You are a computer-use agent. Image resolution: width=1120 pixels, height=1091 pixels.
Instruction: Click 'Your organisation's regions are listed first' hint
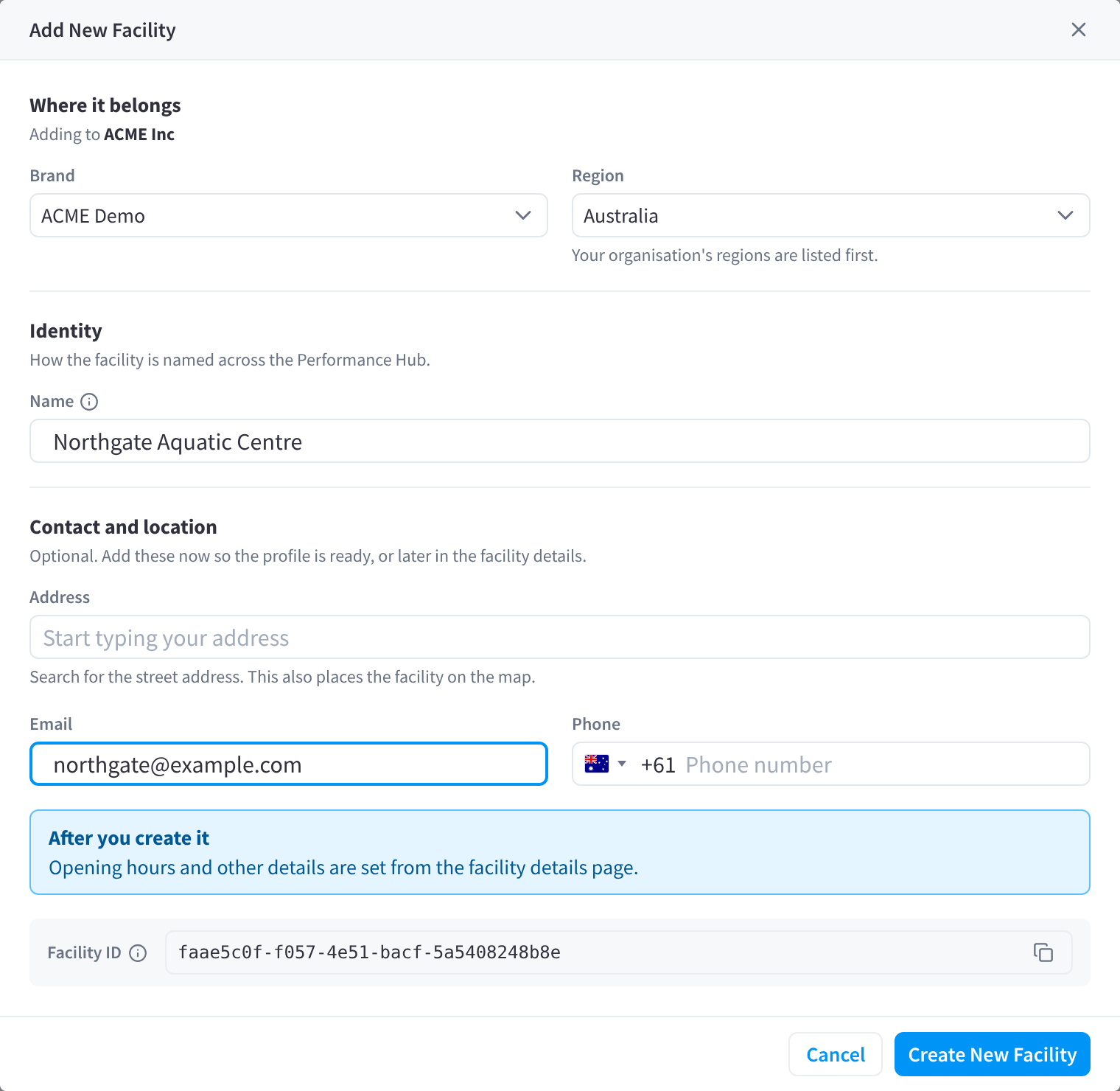click(725, 255)
